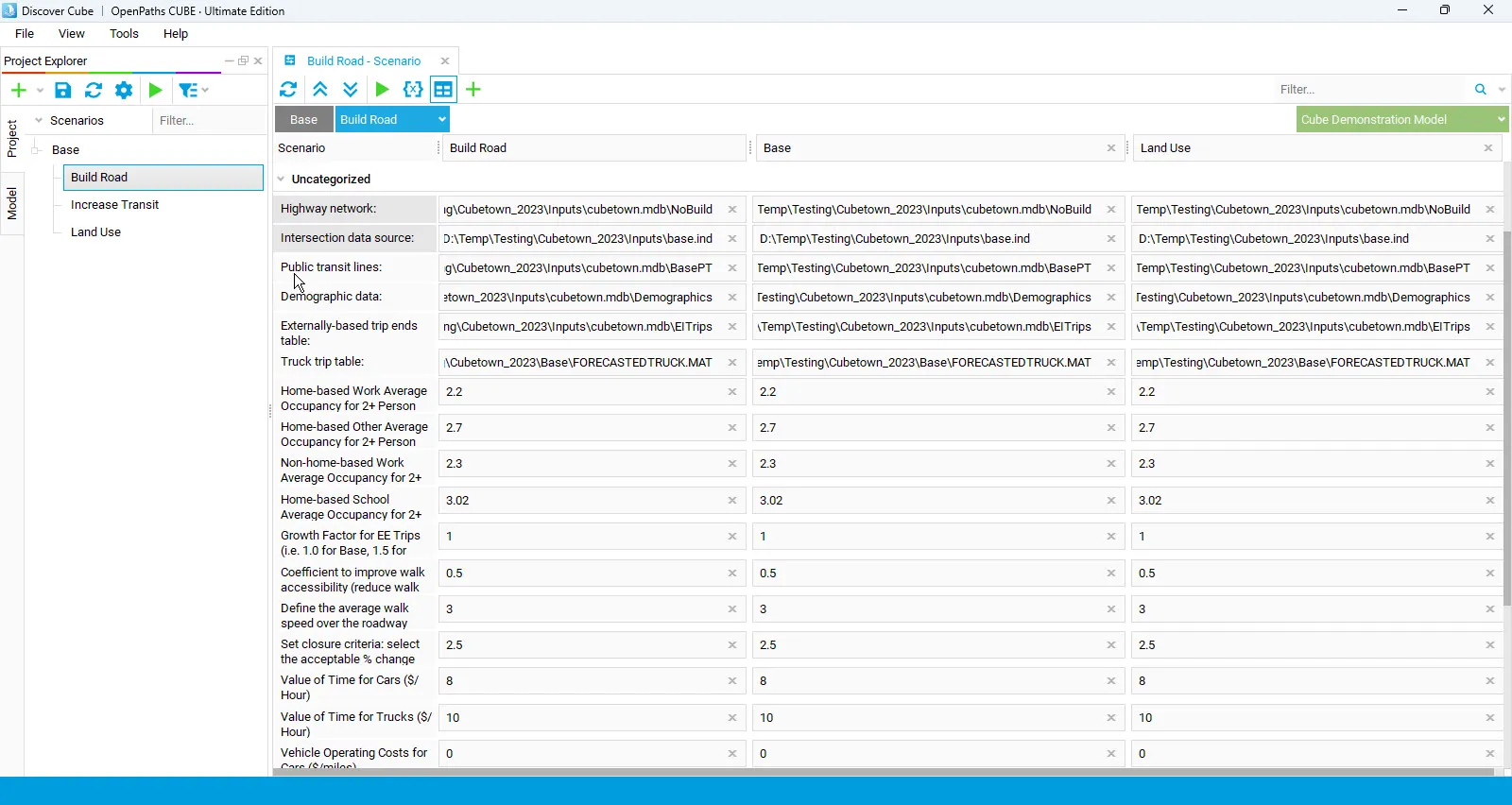Click the Base scenario button
Image resolution: width=1512 pixels, height=805 pixels.
coord(303,120)
